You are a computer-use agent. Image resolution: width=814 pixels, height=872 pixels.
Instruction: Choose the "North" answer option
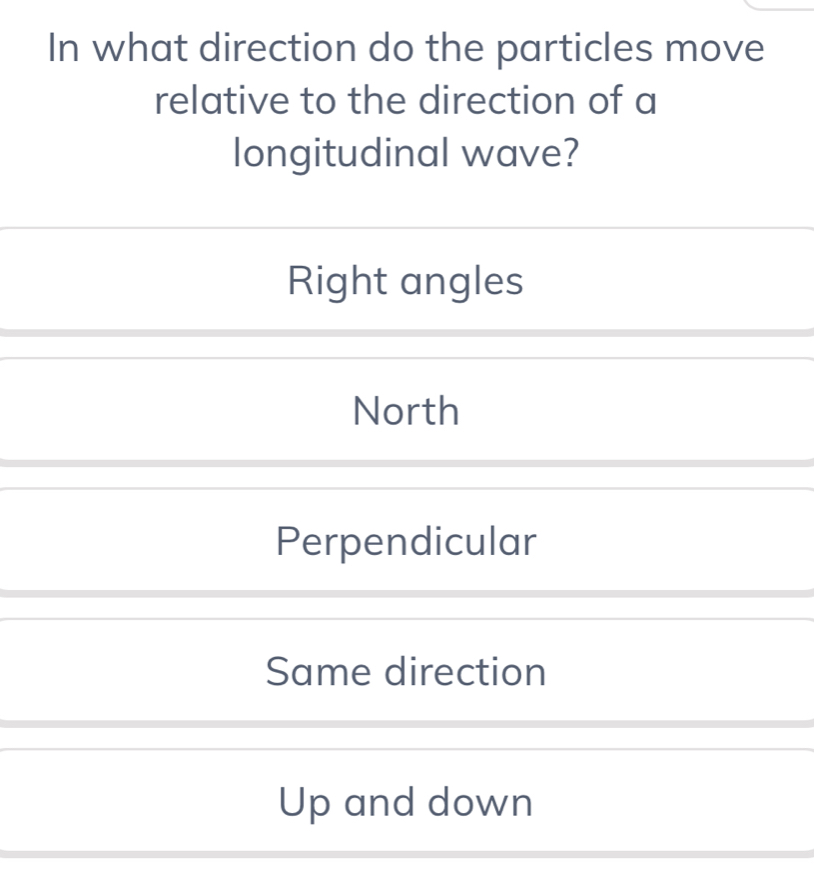[x=405, y=411]
